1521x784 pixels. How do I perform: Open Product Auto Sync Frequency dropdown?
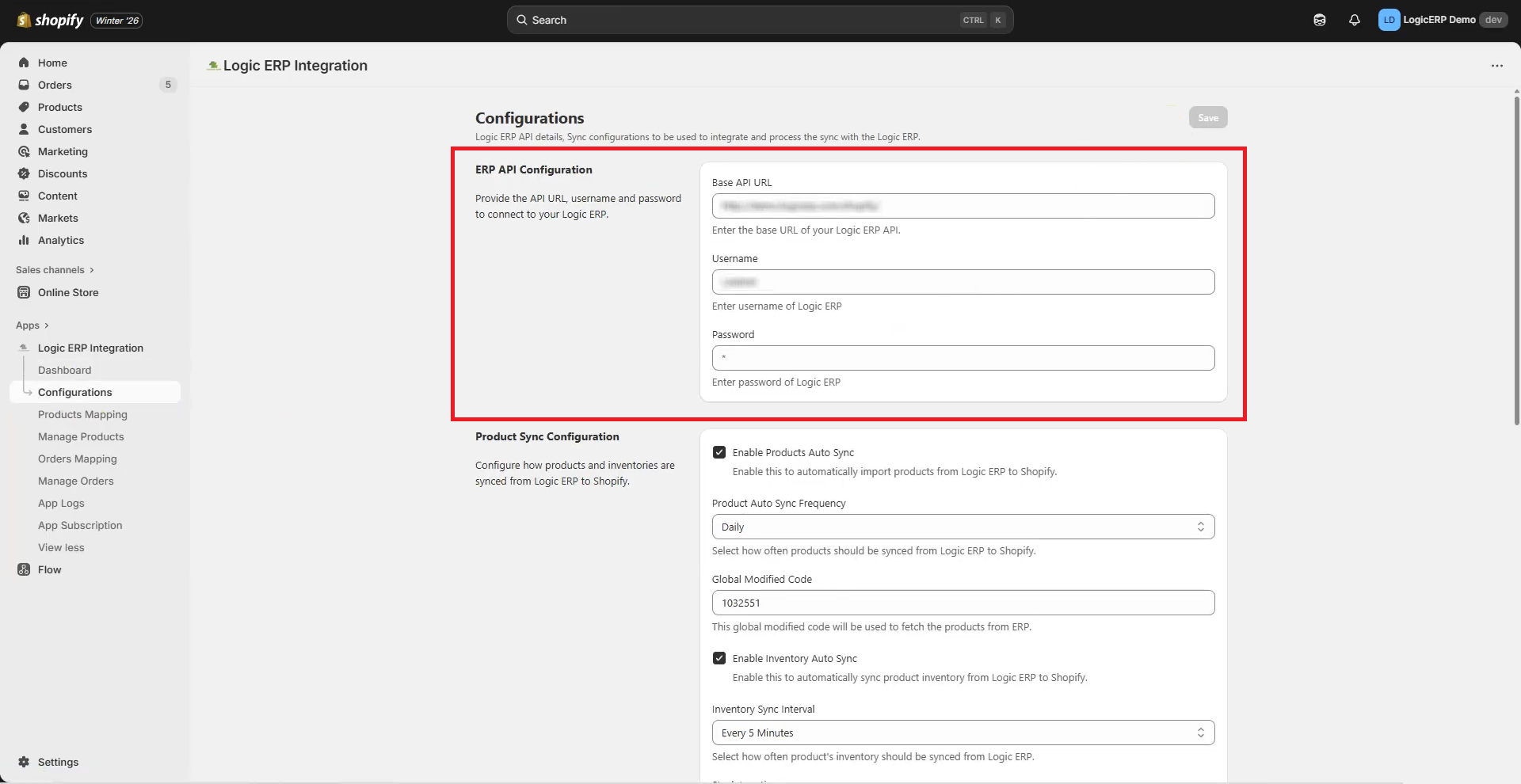click(963, 527)
